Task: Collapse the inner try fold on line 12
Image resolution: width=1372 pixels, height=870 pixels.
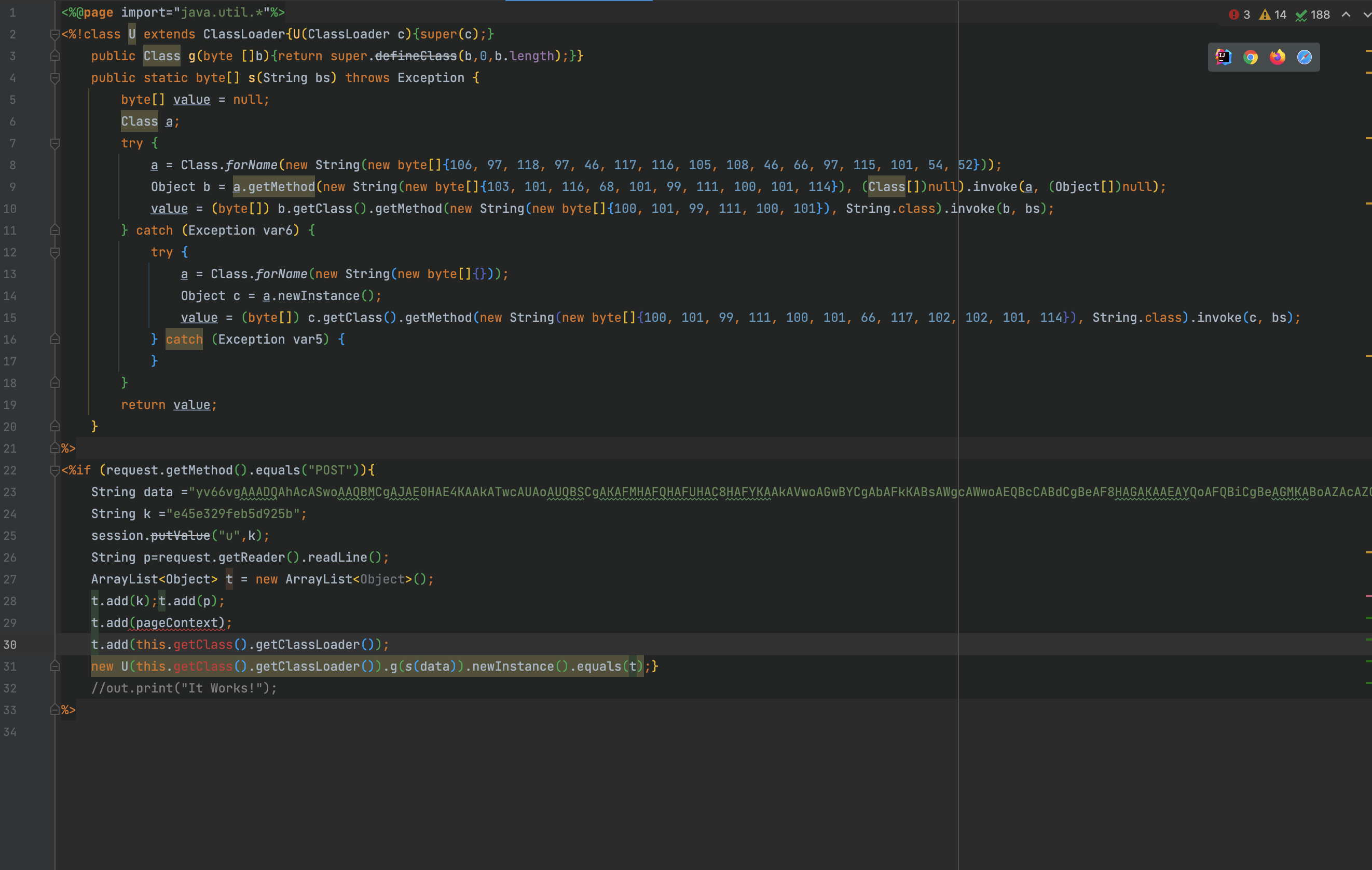Action: 54,253
